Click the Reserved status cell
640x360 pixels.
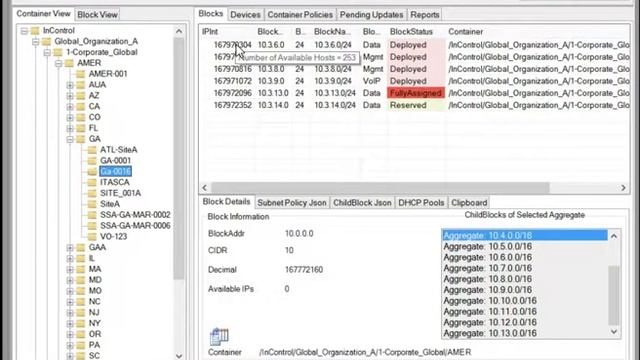click(416, 105)
